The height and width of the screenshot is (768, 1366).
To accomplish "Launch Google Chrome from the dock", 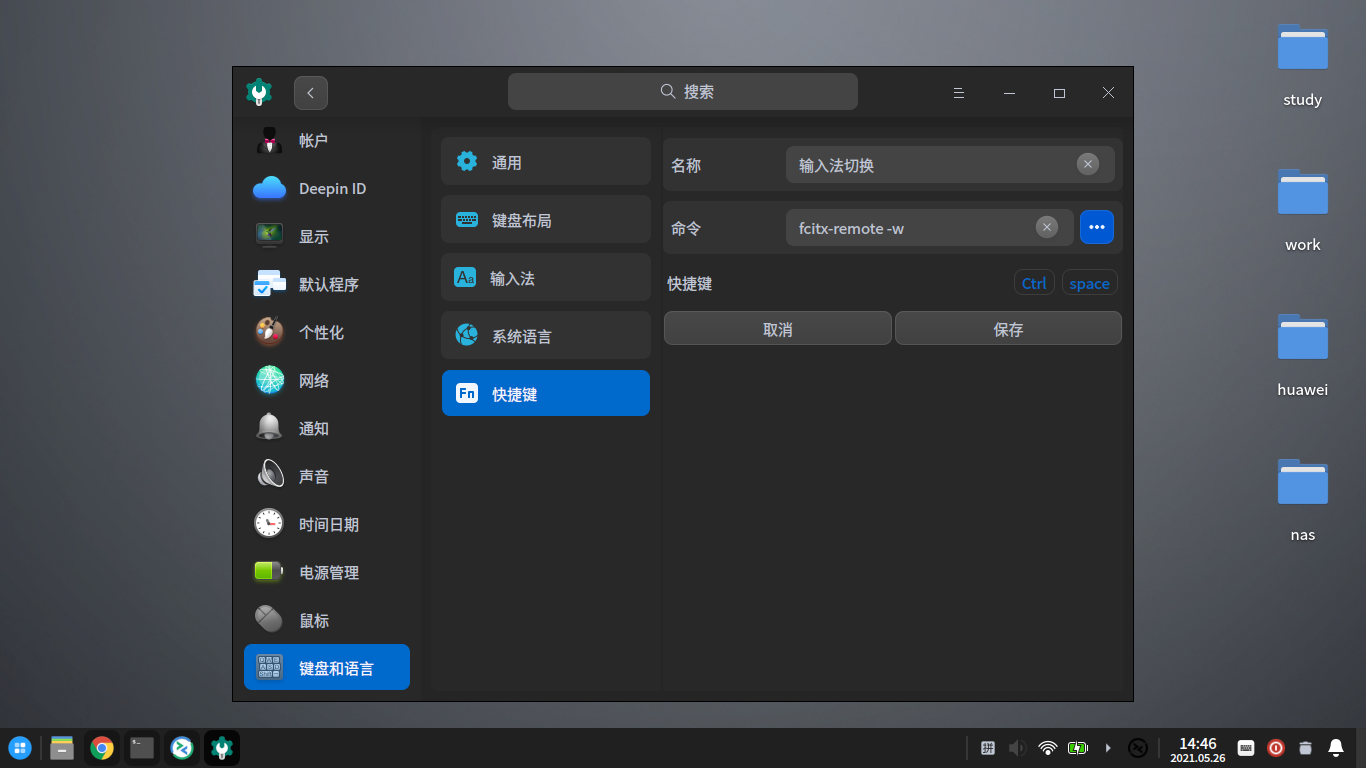I will click(102, 748).
